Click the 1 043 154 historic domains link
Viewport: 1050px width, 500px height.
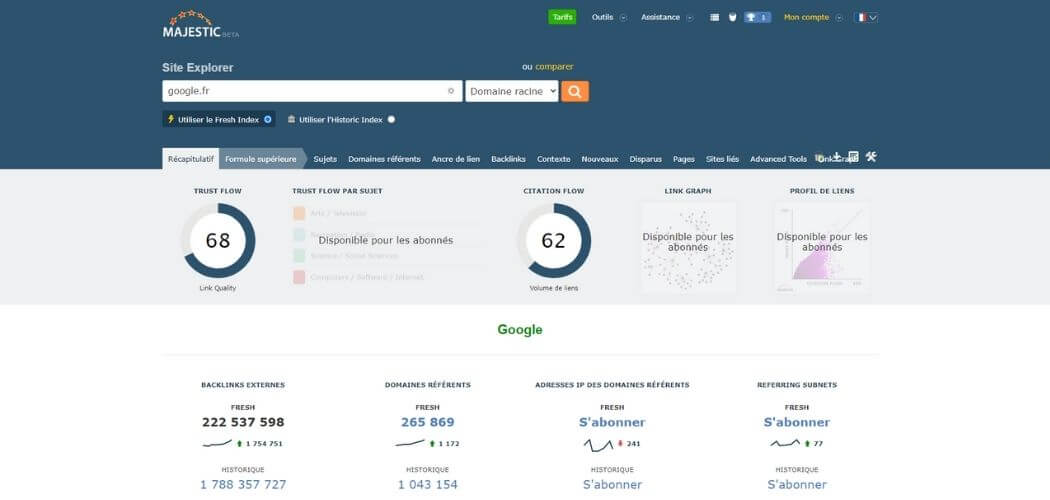[x=428, y=485]
